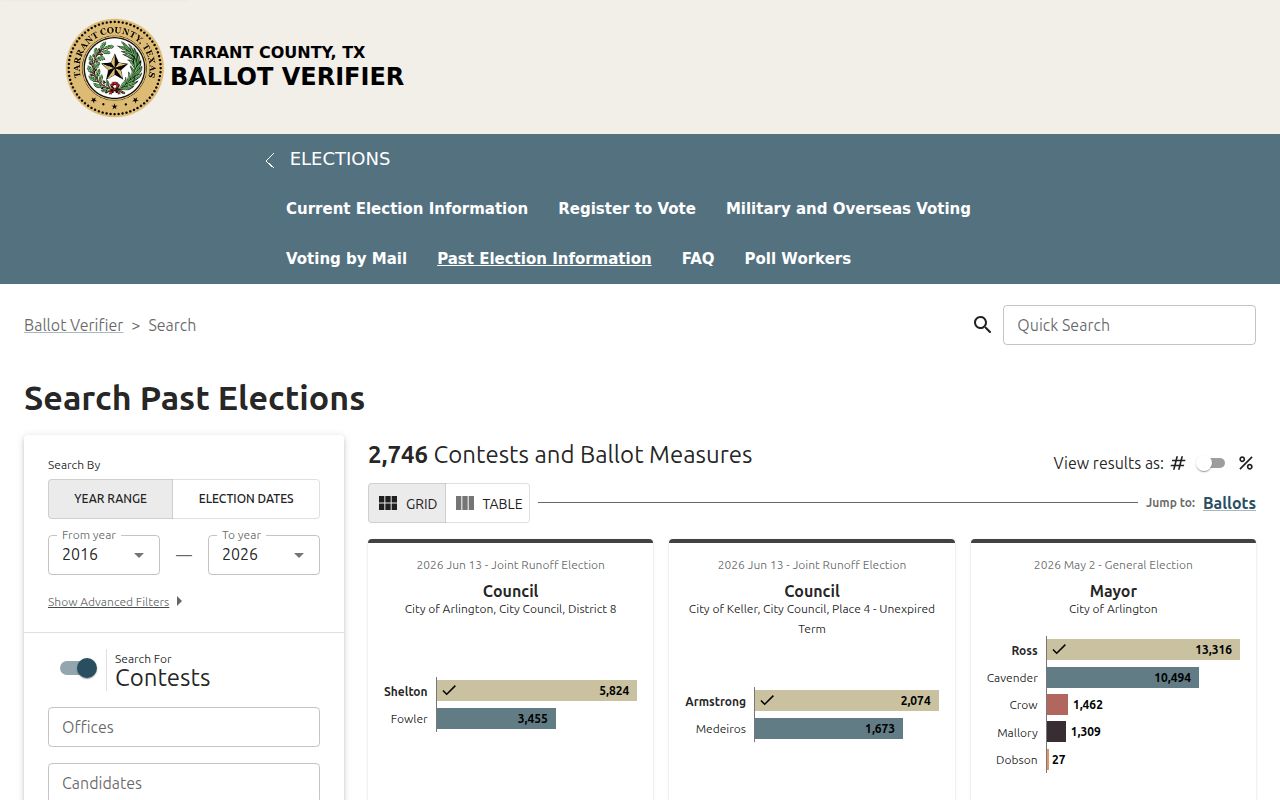Click Shelton's 5,824 vote bar
The image size is (1280, 800).
[x=536, y=691]
